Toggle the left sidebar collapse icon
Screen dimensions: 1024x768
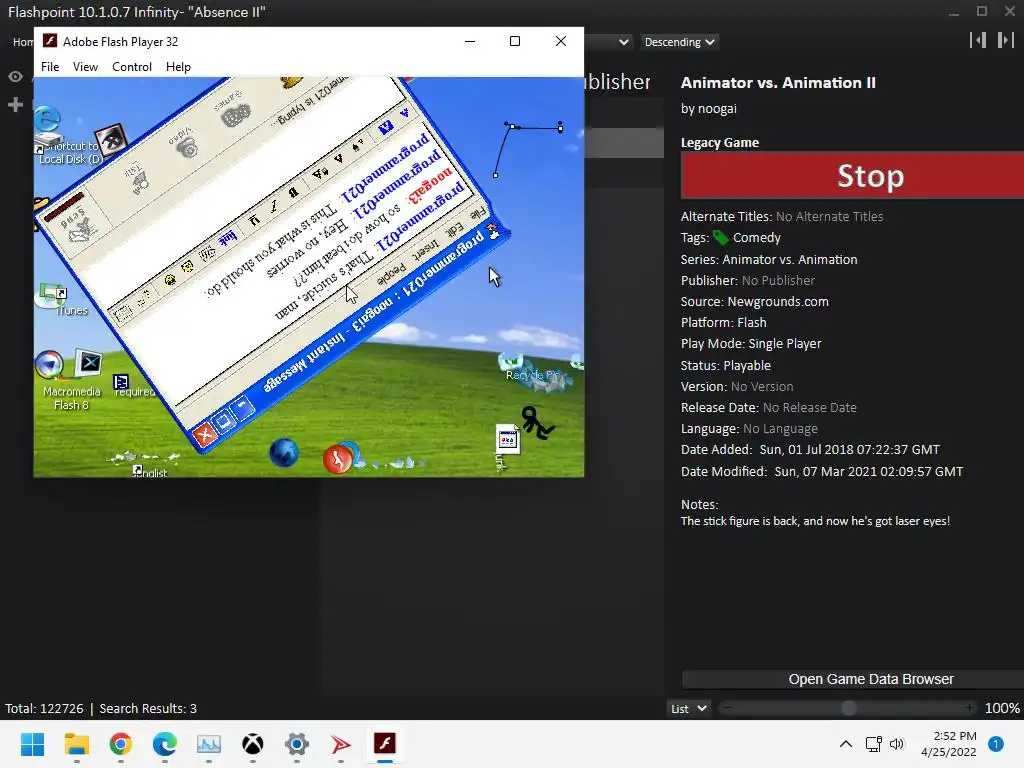(978, 40)
